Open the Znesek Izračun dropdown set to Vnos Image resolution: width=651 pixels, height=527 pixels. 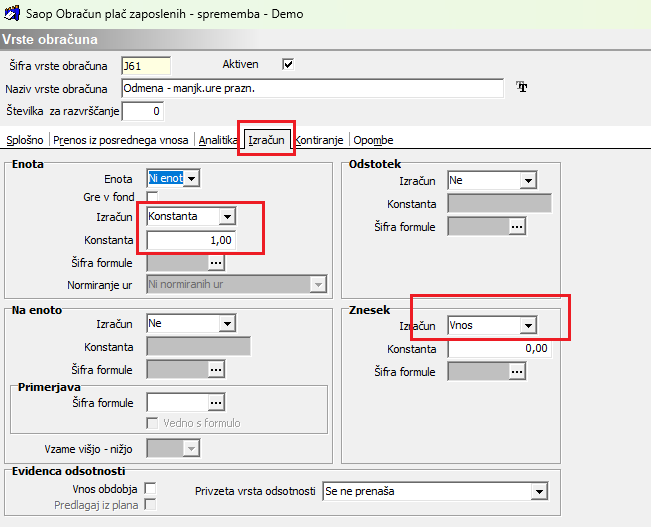pyautogui.click(x=528, y=326)
